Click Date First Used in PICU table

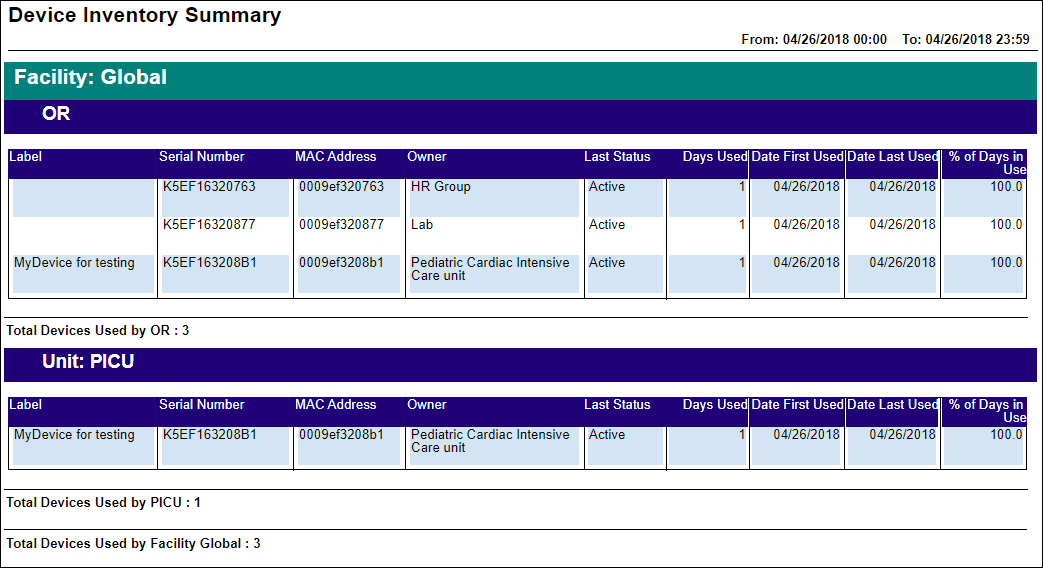pos(806,435)
